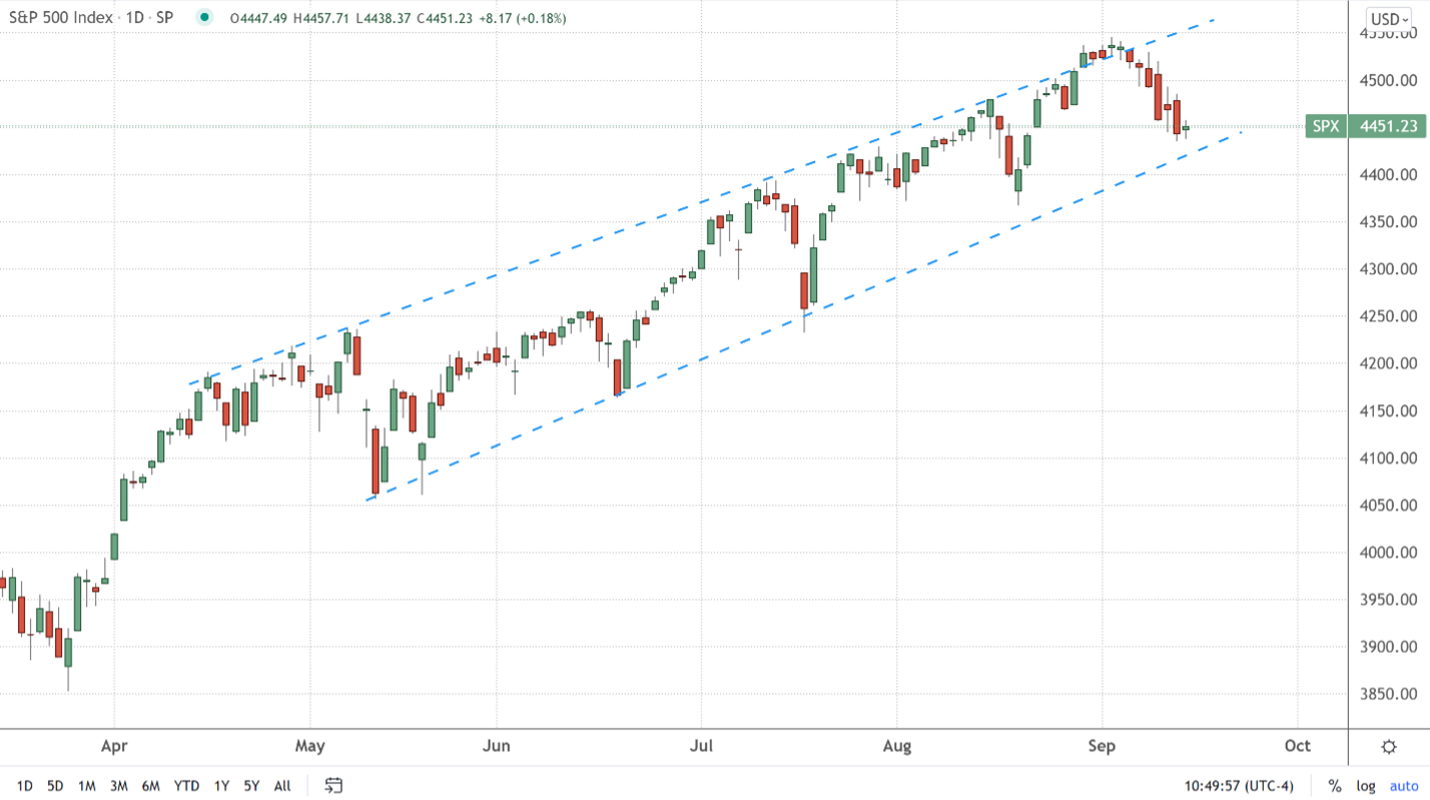Toggle percent scale mode
Screen dimensions: 1430x800
click(x=1335, y=785)
